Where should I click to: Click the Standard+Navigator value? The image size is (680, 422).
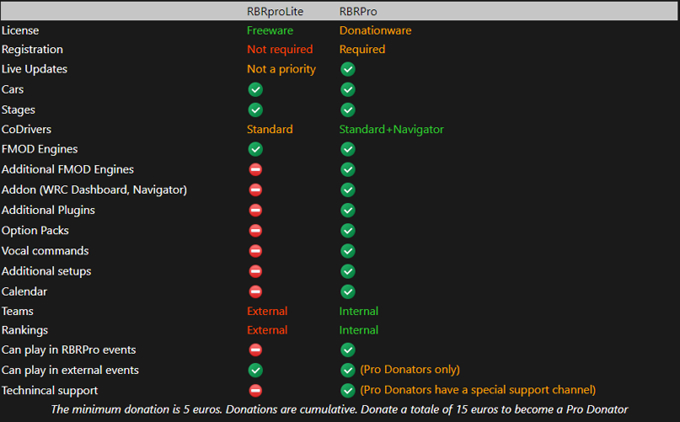(392, 129)
